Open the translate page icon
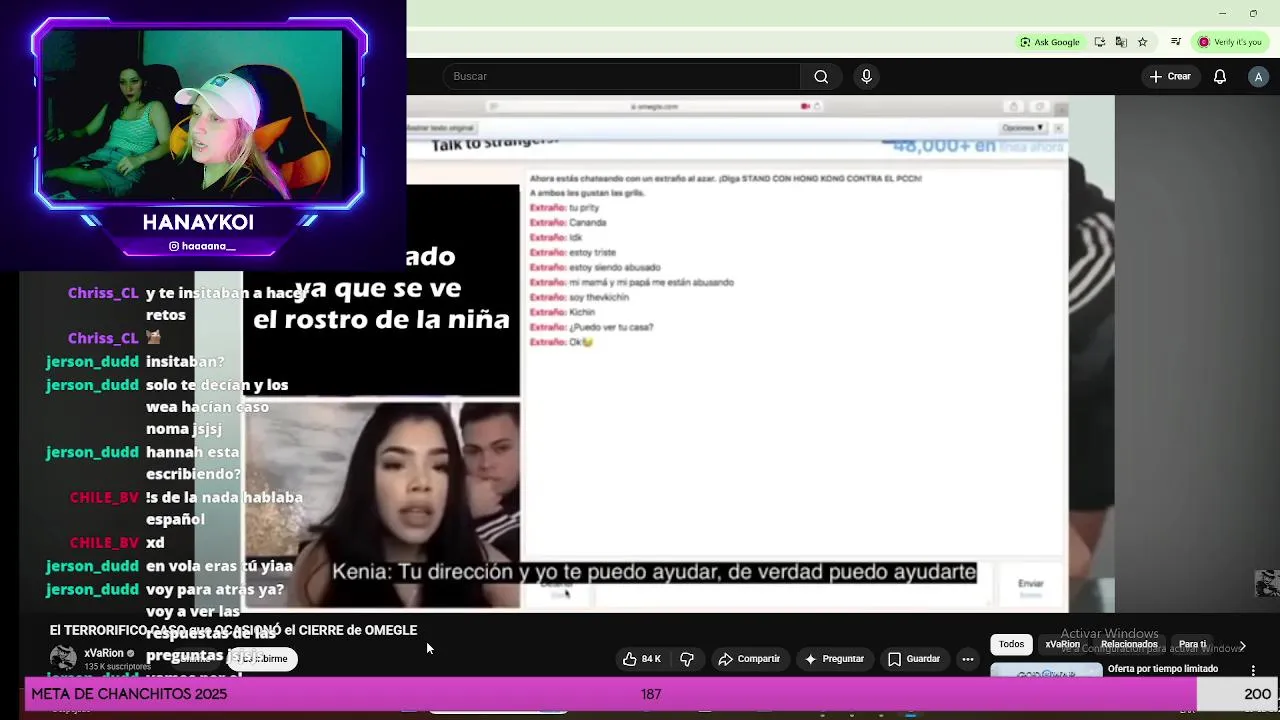This screenshot has width=1280, height=720. coord(1121,42)
